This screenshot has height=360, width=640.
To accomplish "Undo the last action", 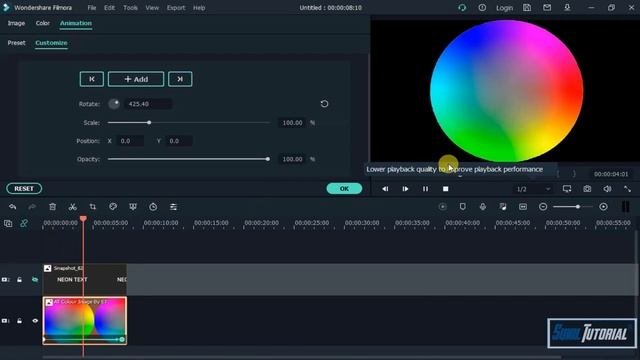I will tap(13, 207).
